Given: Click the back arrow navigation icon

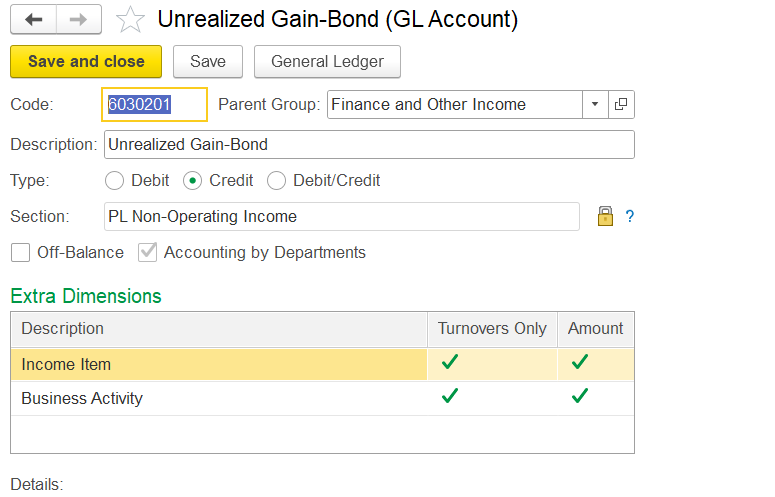Looking at the screenshot, I should pyautogui.click(x=34, y=19).
